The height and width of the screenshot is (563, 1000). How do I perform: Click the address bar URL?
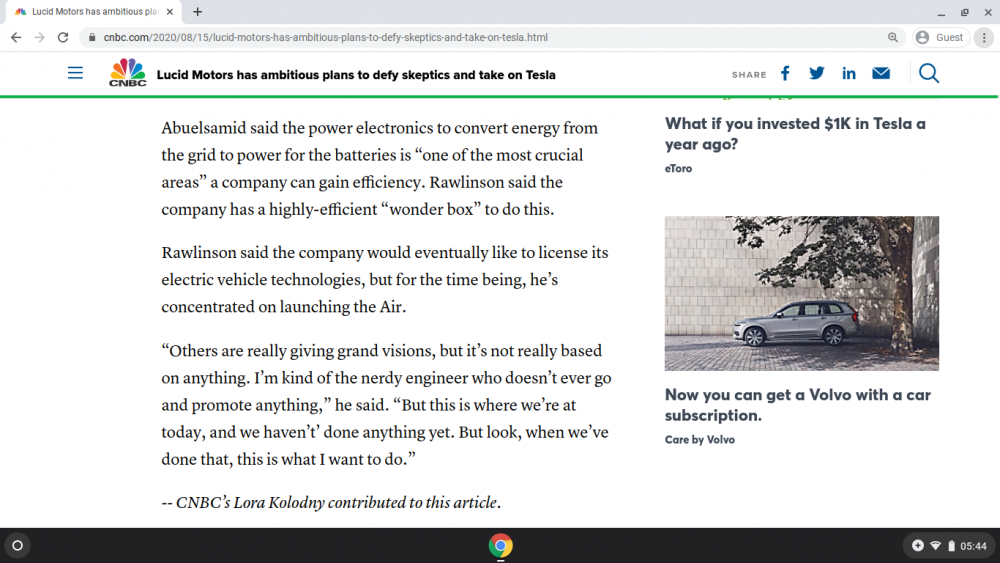(x=325, y=38)
